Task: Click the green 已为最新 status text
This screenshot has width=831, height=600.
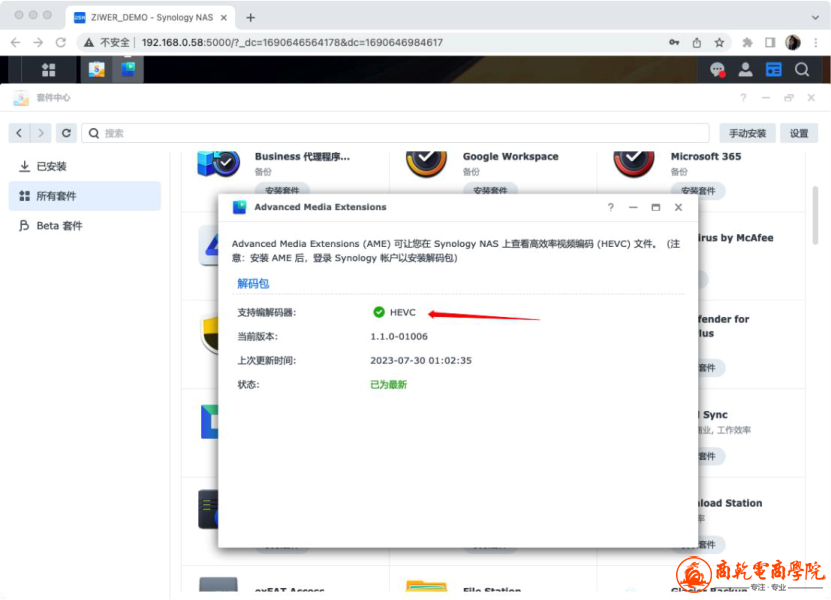Action: tap(388, 385)
